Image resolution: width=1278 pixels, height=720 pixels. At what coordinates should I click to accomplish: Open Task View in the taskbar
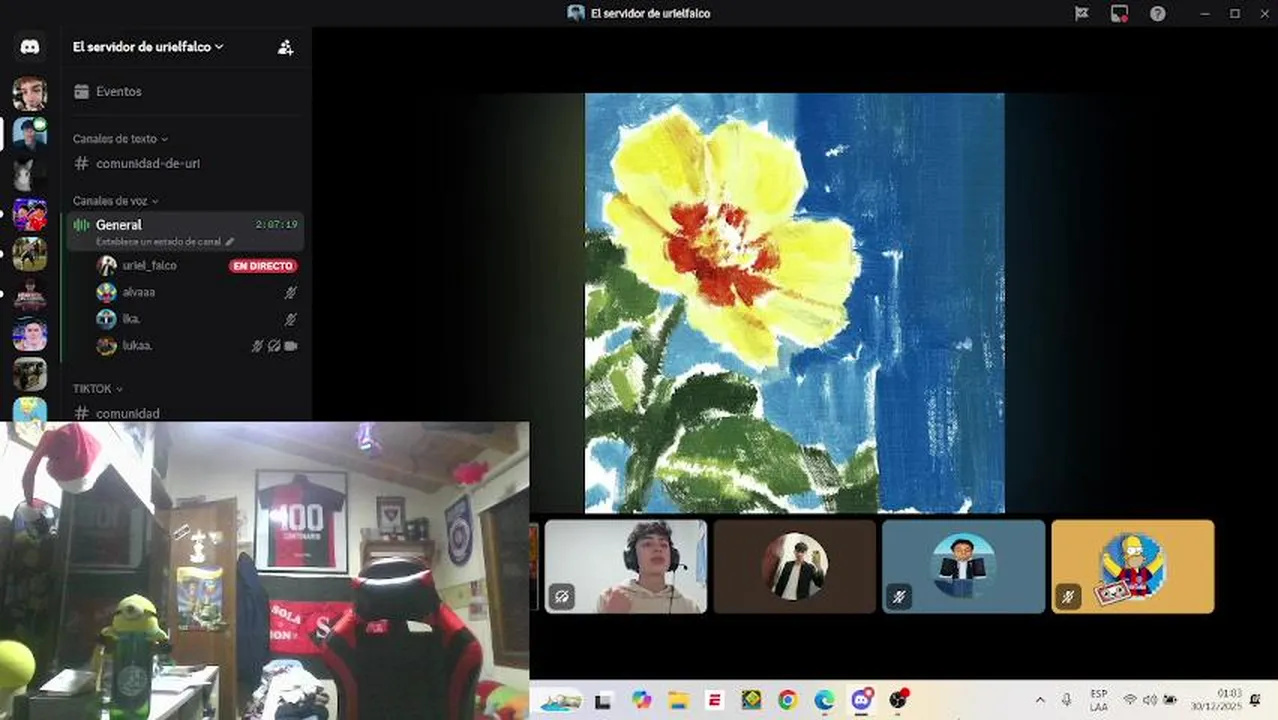(603, 700)
